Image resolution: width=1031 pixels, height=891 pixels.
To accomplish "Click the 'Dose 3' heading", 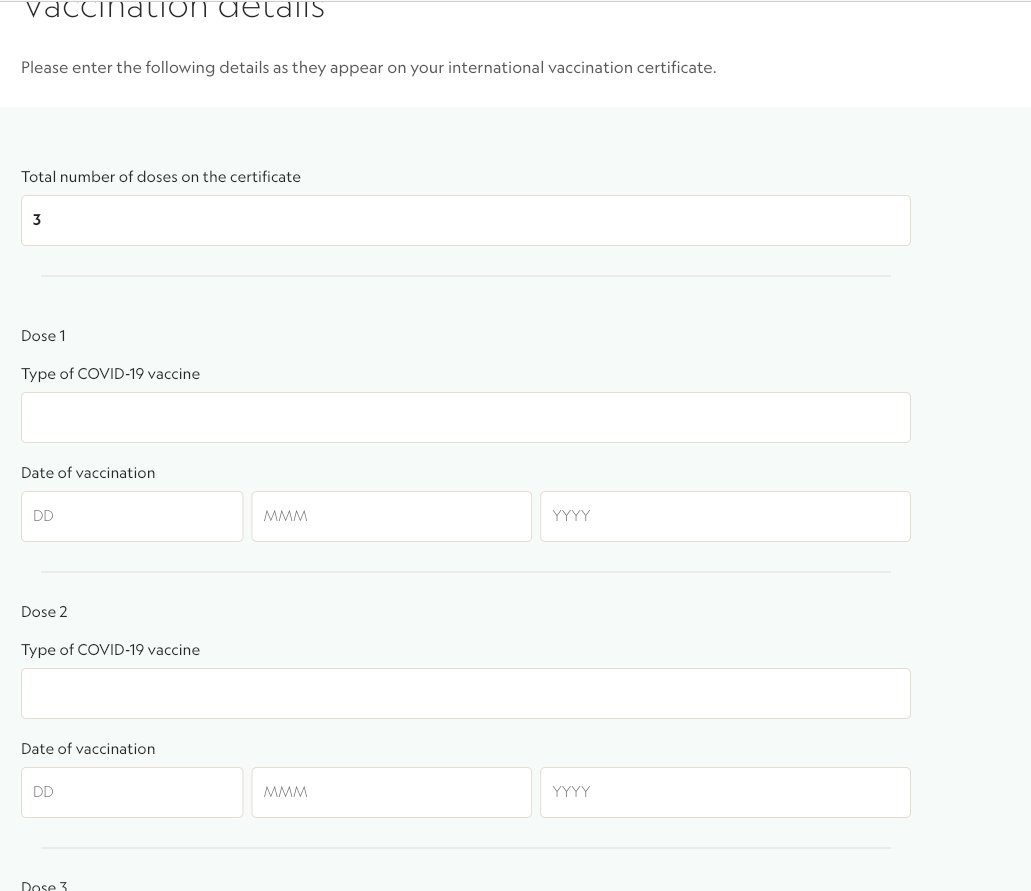I will click(x=44, y=885).
